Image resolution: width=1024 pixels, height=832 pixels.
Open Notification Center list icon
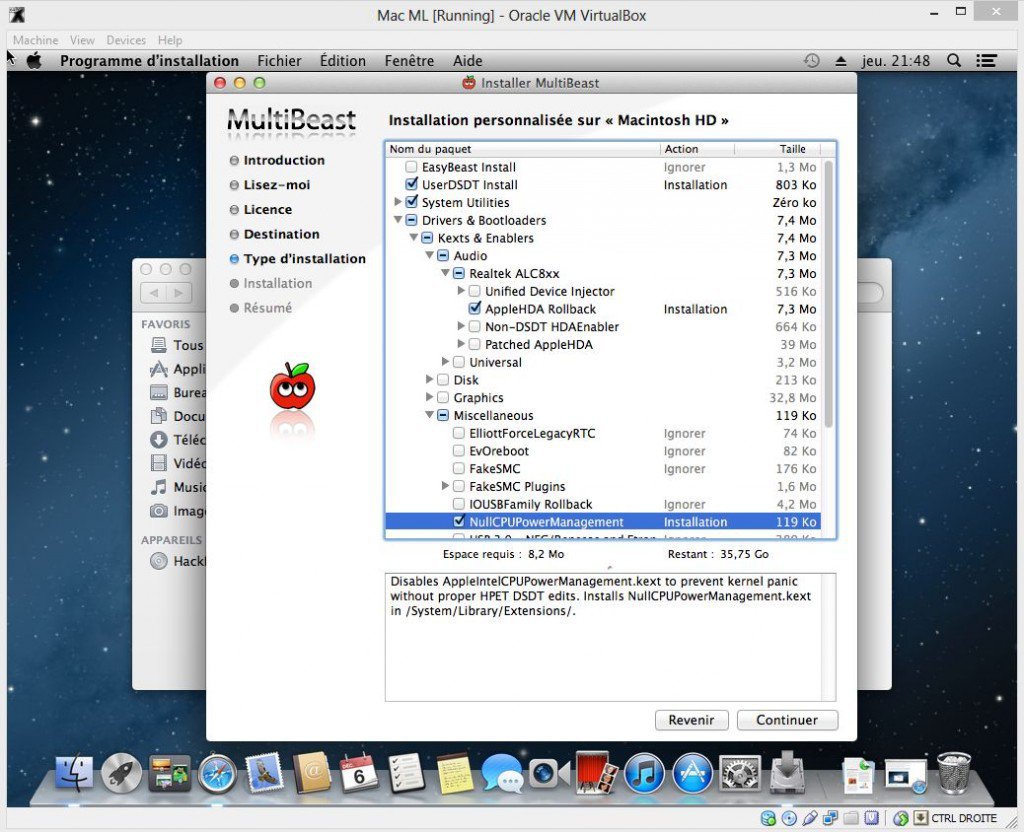[x=986, y=61]
